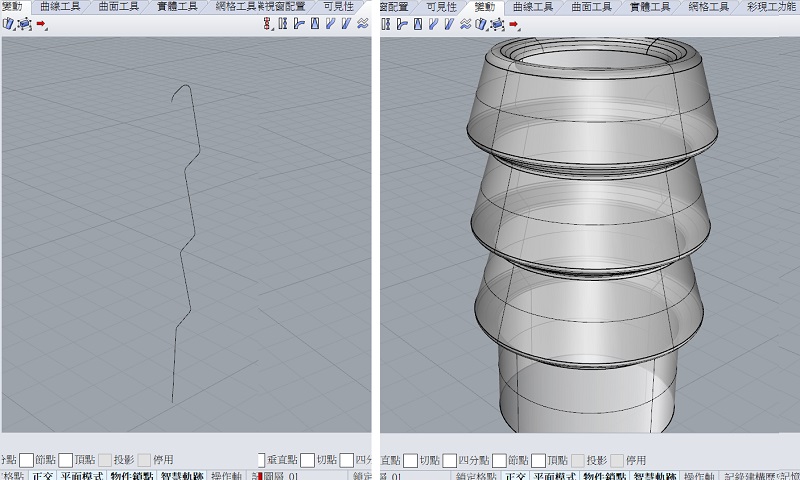
Task: Open 實體工具 tab in right window
Action: click(650, 7)
